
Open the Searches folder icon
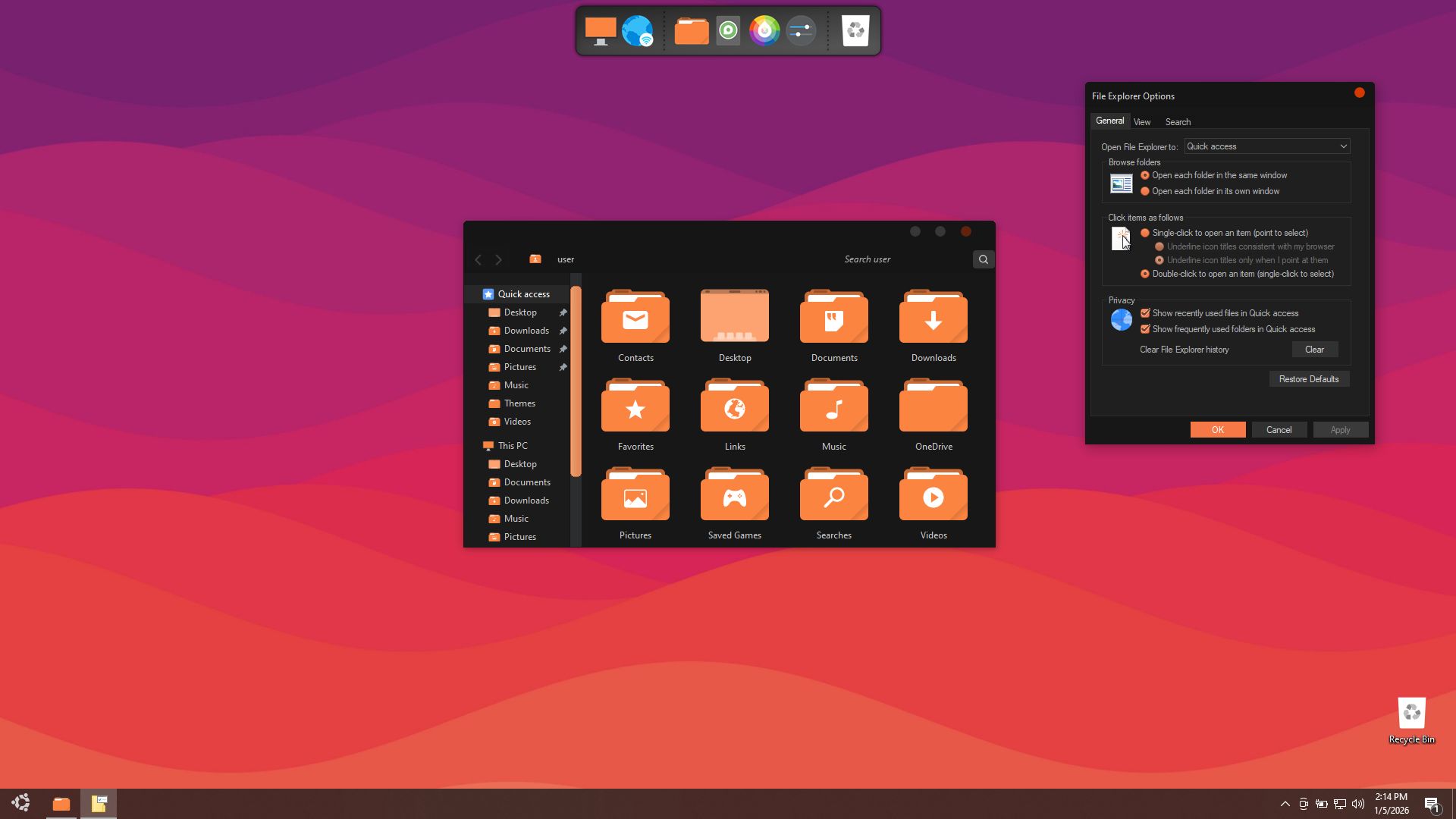(833, 497)
